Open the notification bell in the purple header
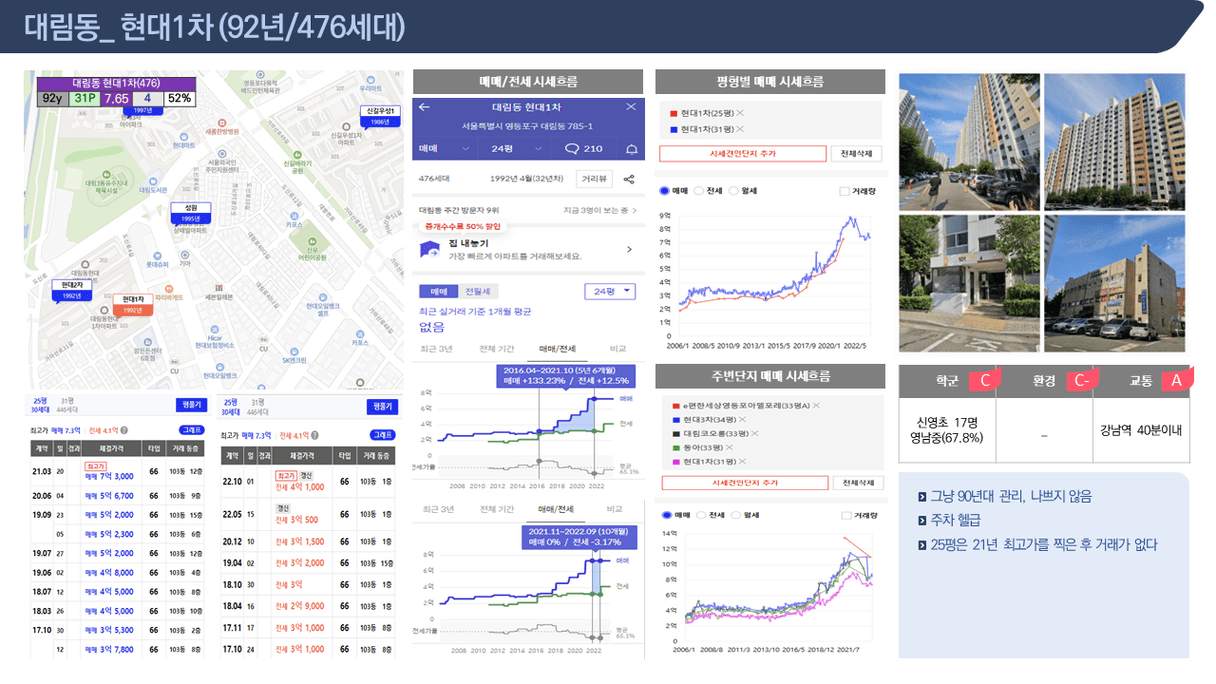 pos(631,149)
